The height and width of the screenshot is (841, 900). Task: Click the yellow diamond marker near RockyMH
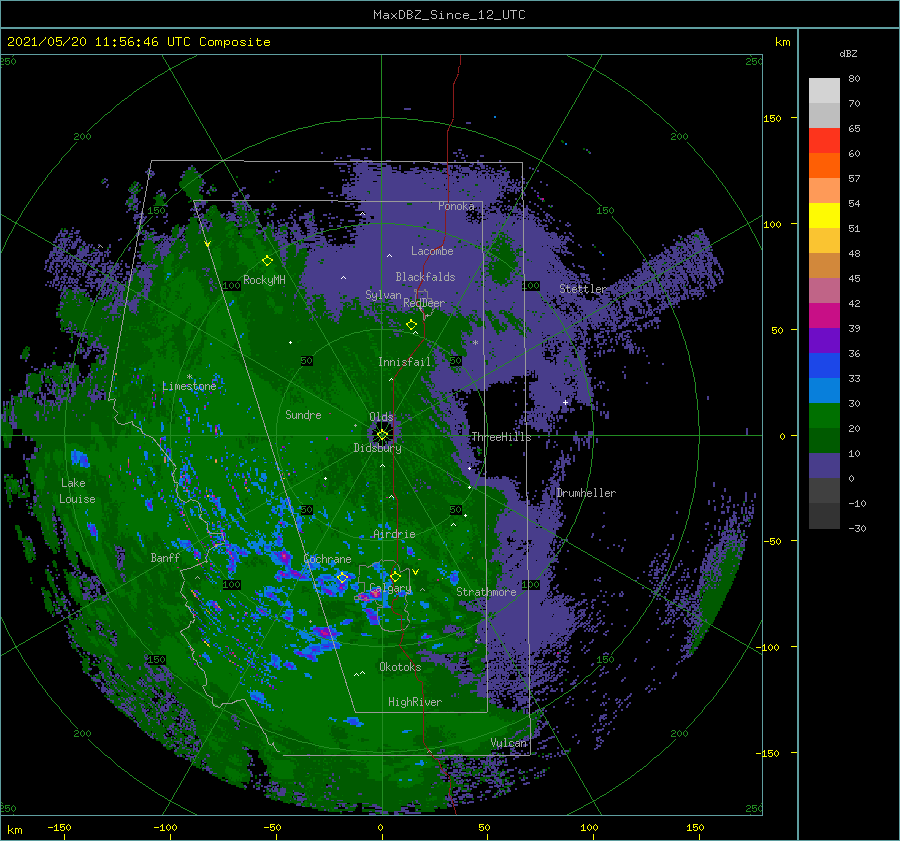pyautogui.click(x=267, y=261)
